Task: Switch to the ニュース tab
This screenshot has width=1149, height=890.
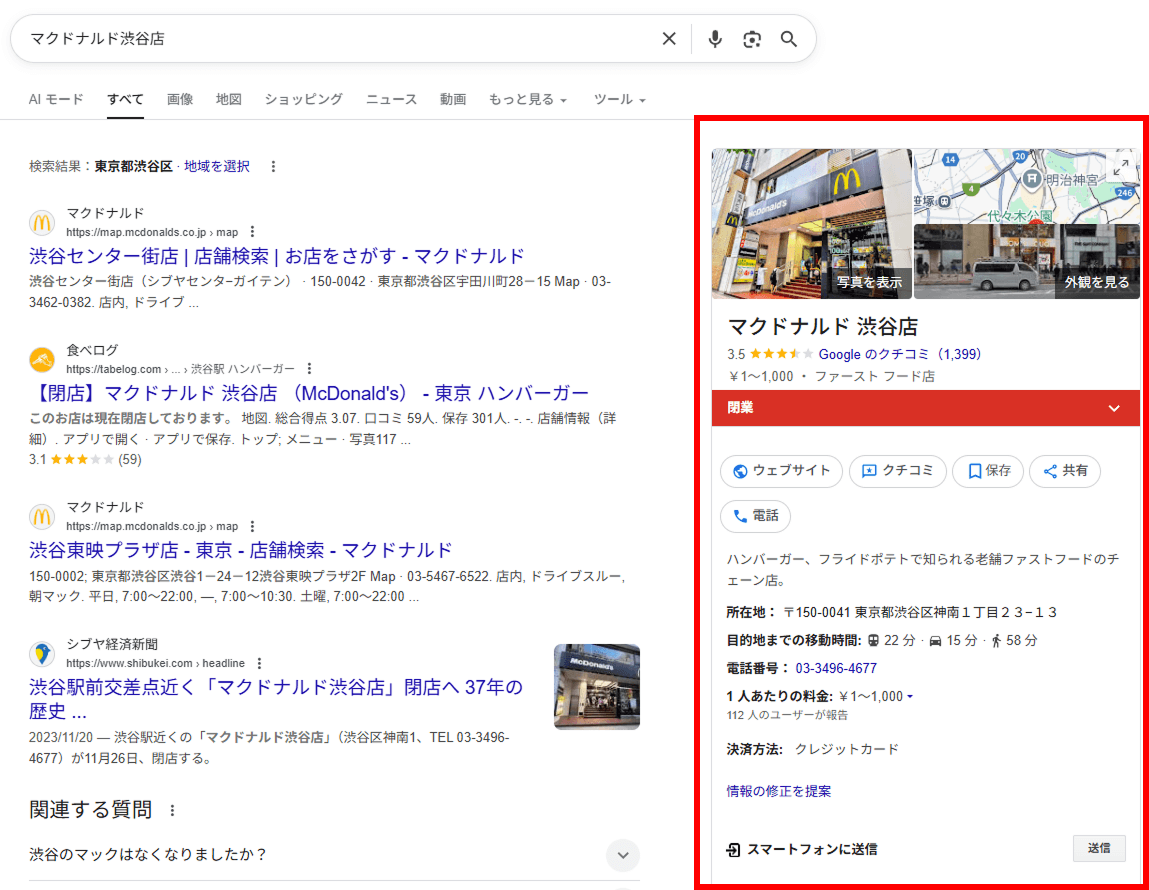Action: pyautogui.click(x=391, y=99)
